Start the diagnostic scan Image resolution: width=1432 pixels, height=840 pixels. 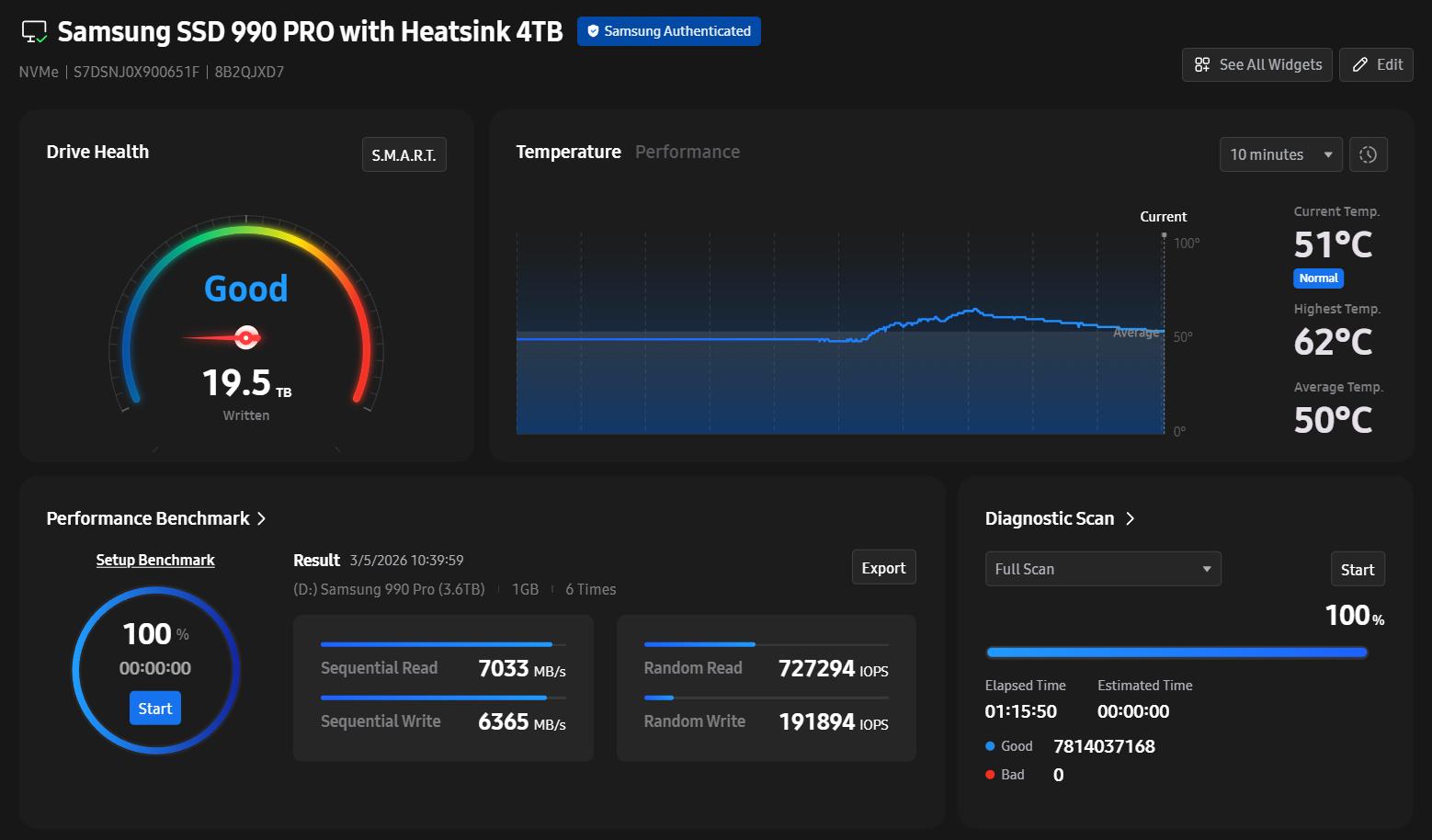(1358, 570)
